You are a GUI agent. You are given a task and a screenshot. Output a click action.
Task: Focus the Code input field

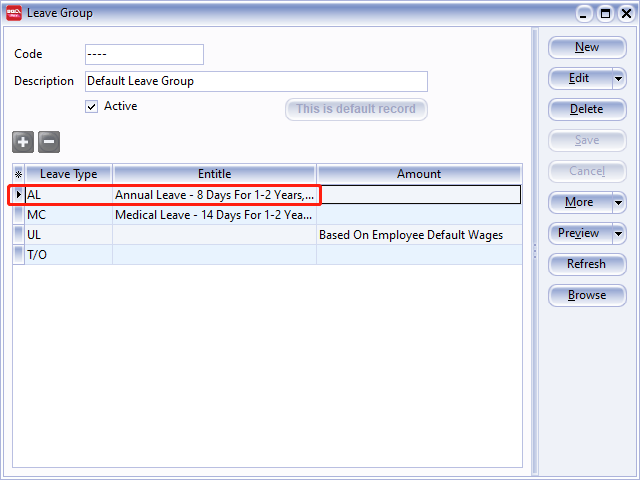(143, 54)
